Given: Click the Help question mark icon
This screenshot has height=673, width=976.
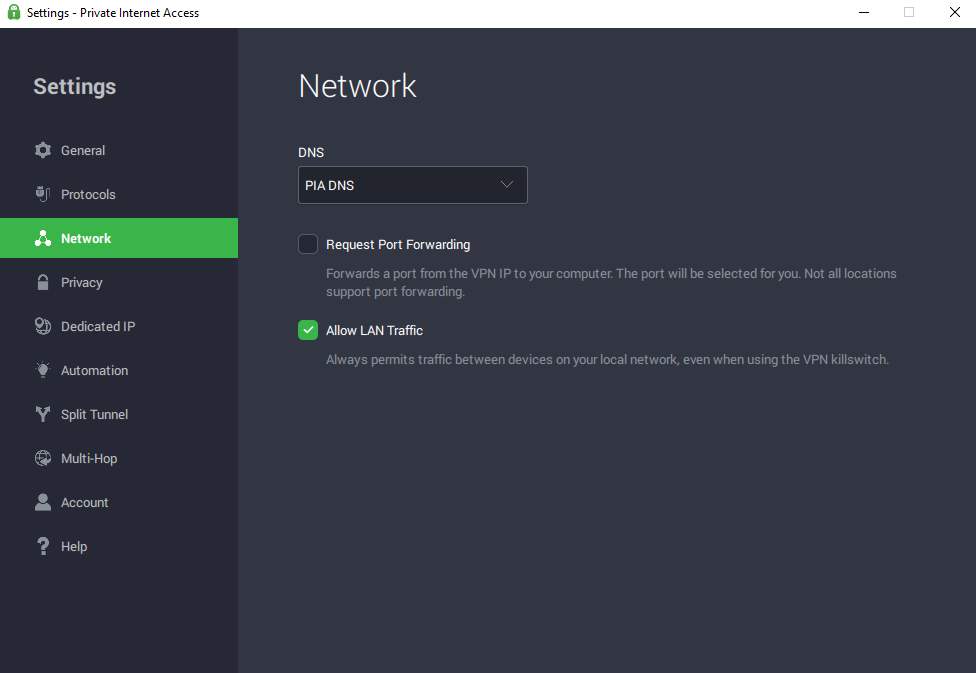Looking at the screenshot, I should [x=43, y=546].
